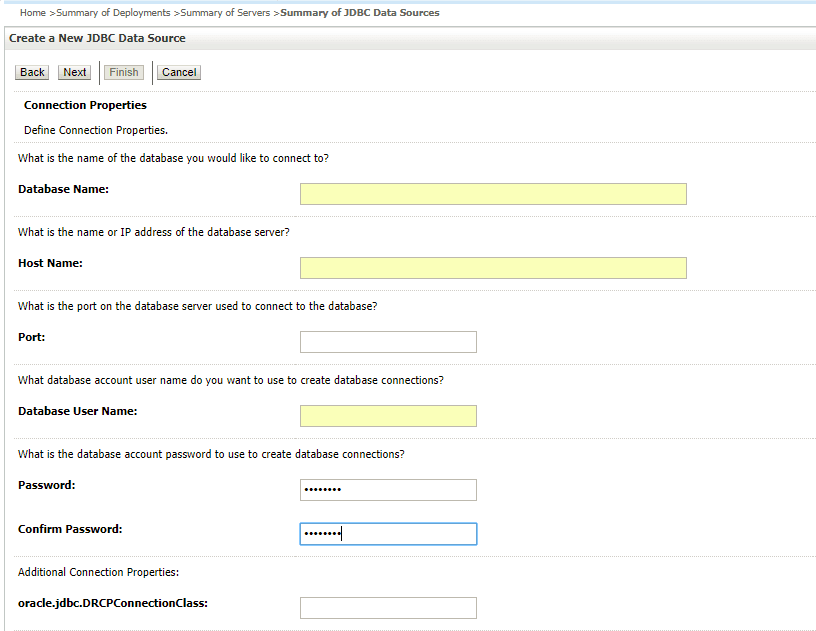Click the "Database Name:" bold label

pos(63,189)
